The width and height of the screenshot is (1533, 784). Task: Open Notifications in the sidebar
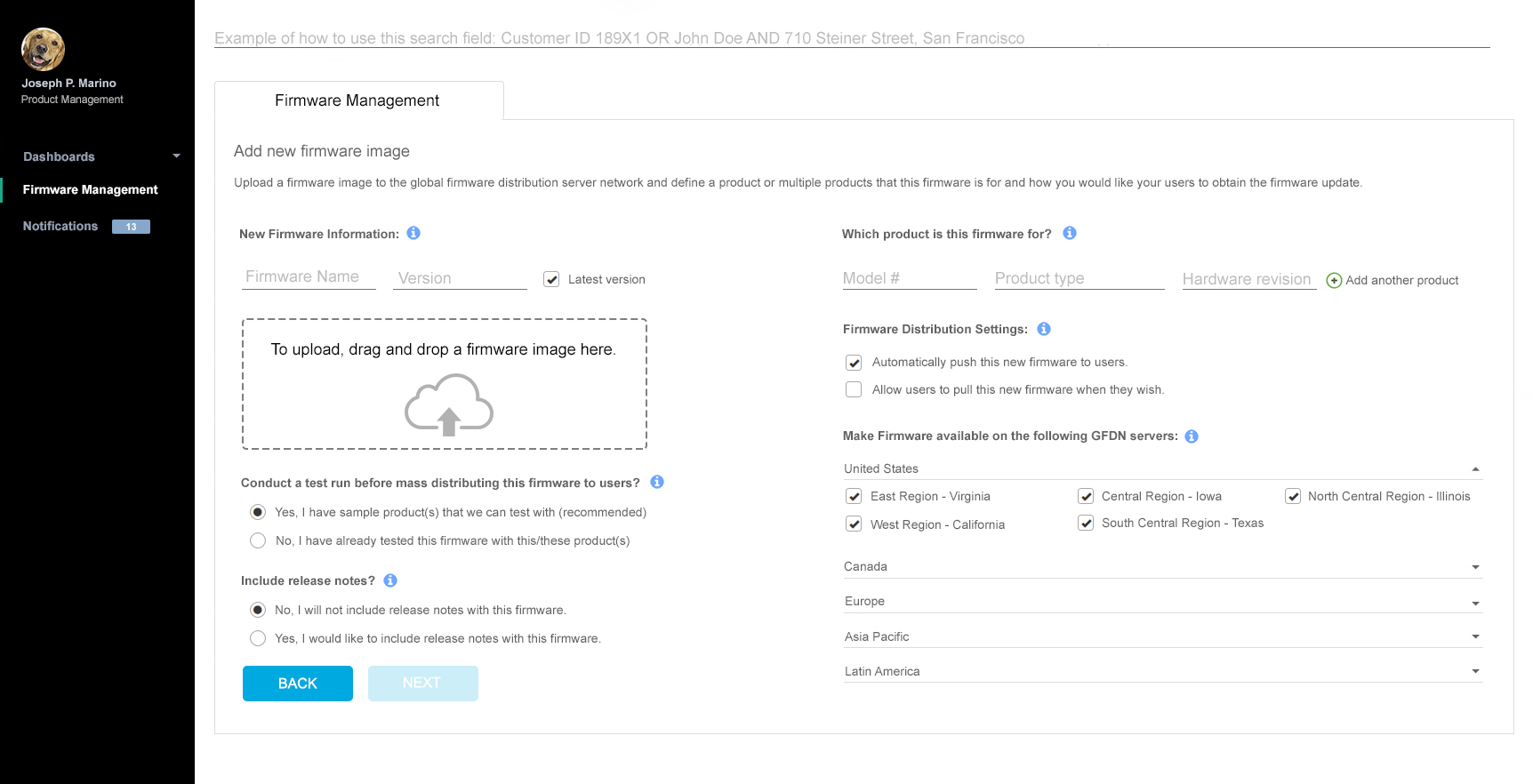[x=60, y=227]
